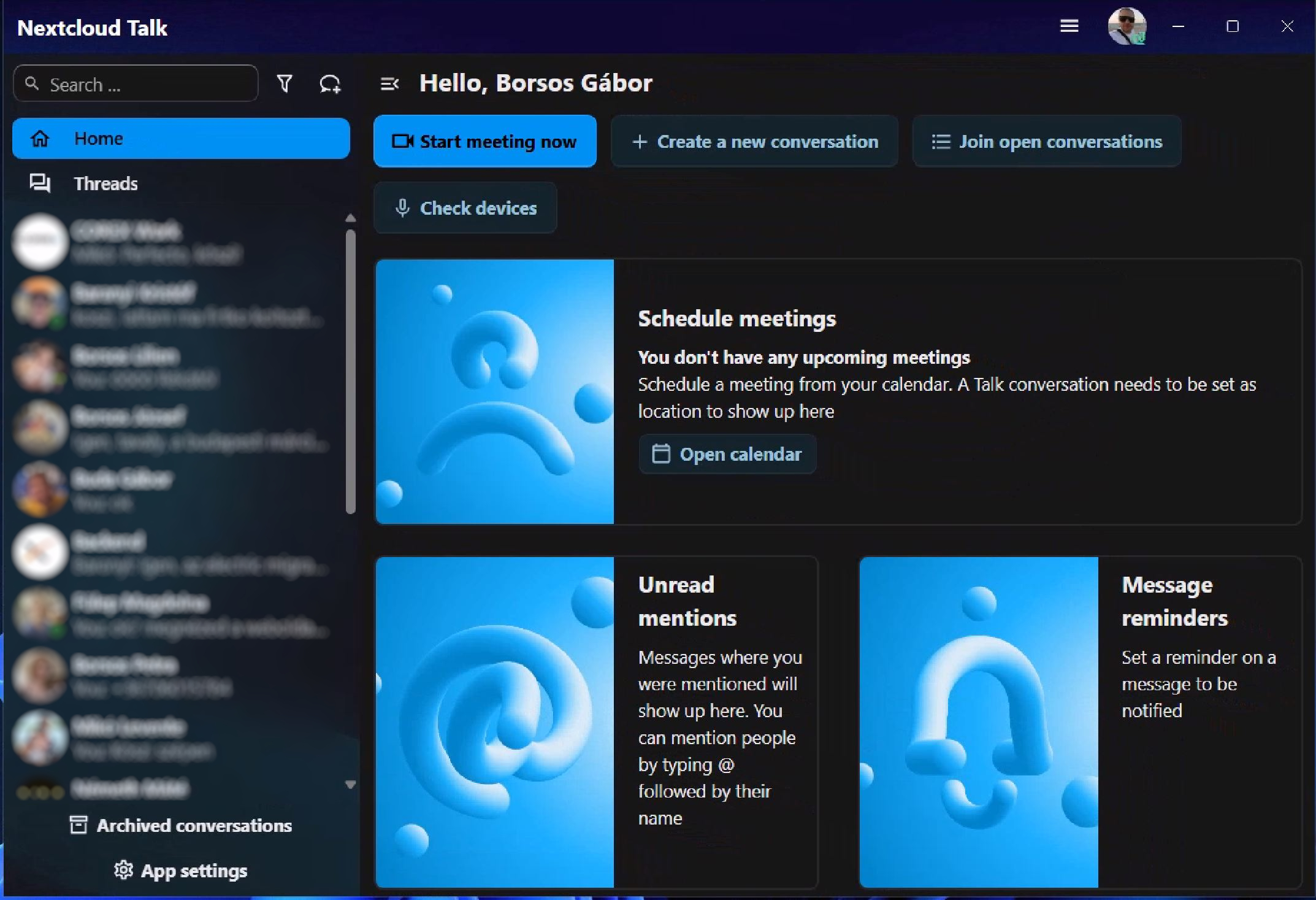Screen dimensions: 1316x900
Task: Click the conversation list scroll-down arrow
Action: (x=350, y=784)
